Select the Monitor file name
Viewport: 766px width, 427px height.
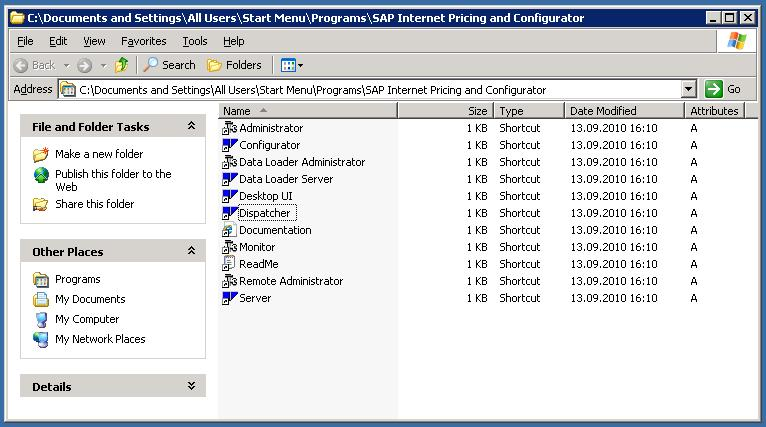pyautogui.click(x=257, y=247)
